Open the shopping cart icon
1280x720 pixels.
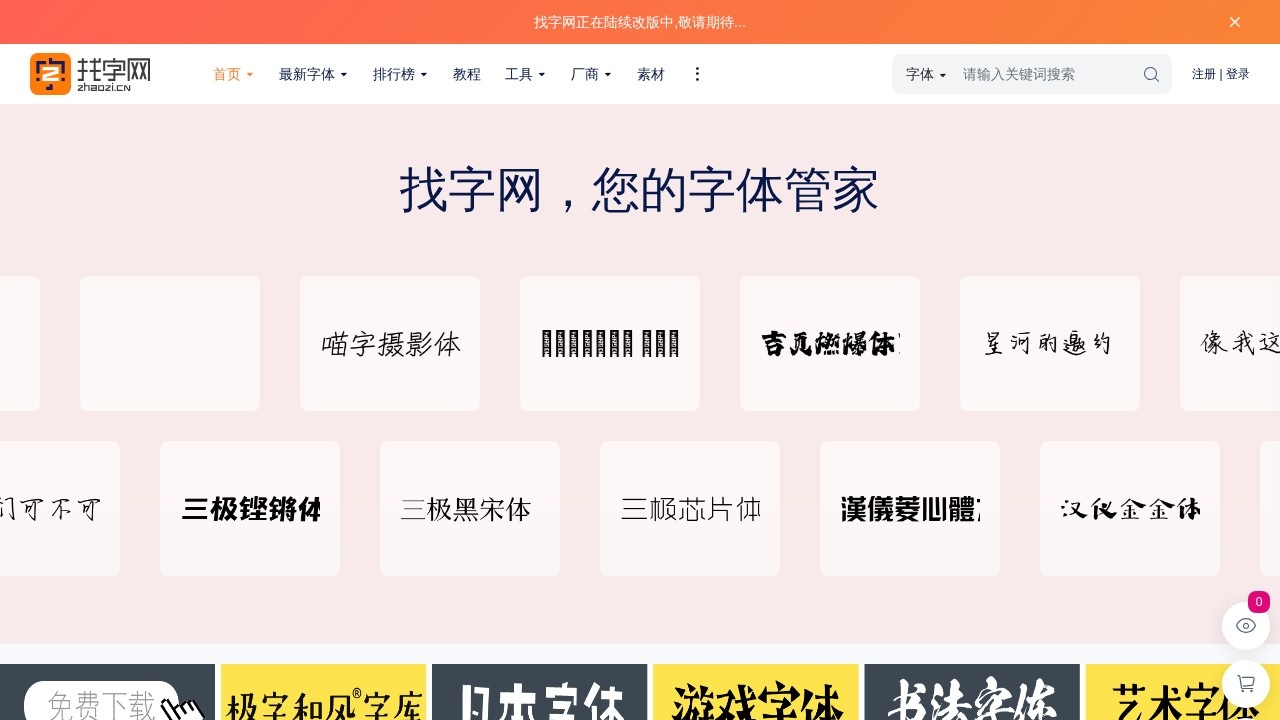1245,684
